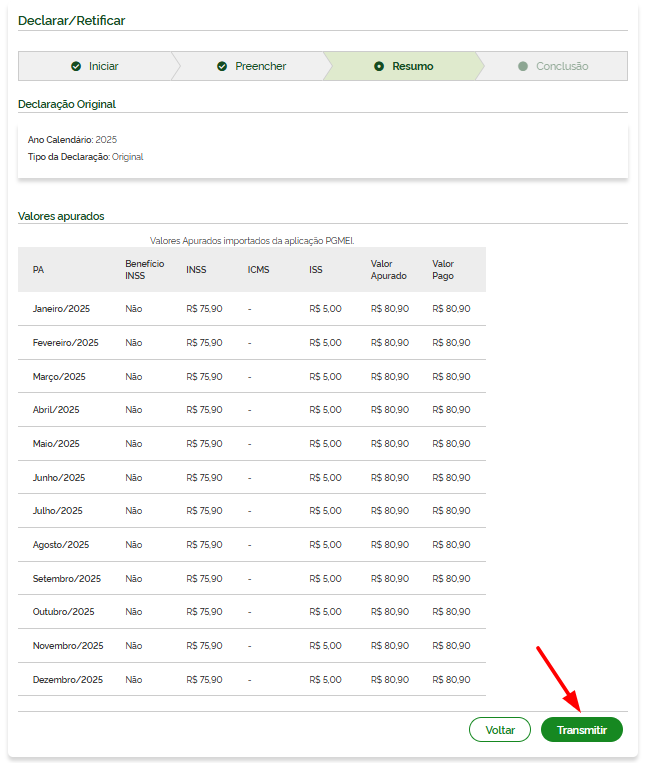Click the active circle icon beside Resumo
The height and width of the screenshot is (763, 649).
(x=379, y=67)
